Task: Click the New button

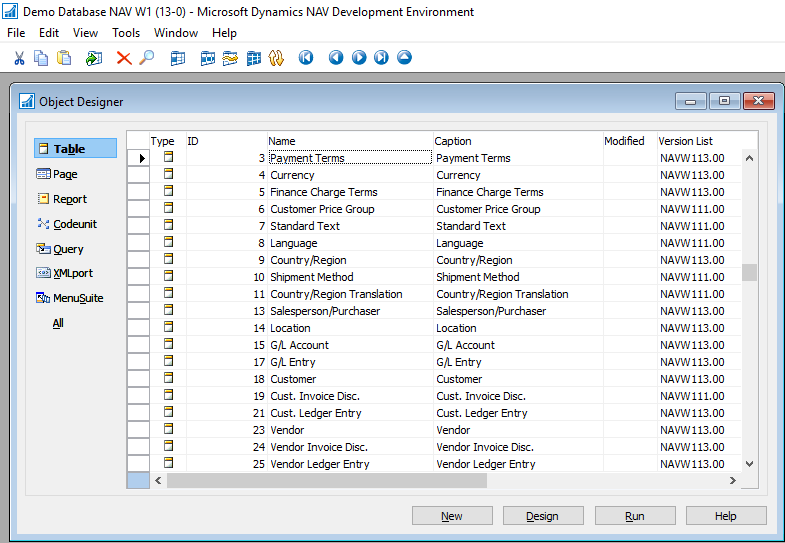Action: 452,516
